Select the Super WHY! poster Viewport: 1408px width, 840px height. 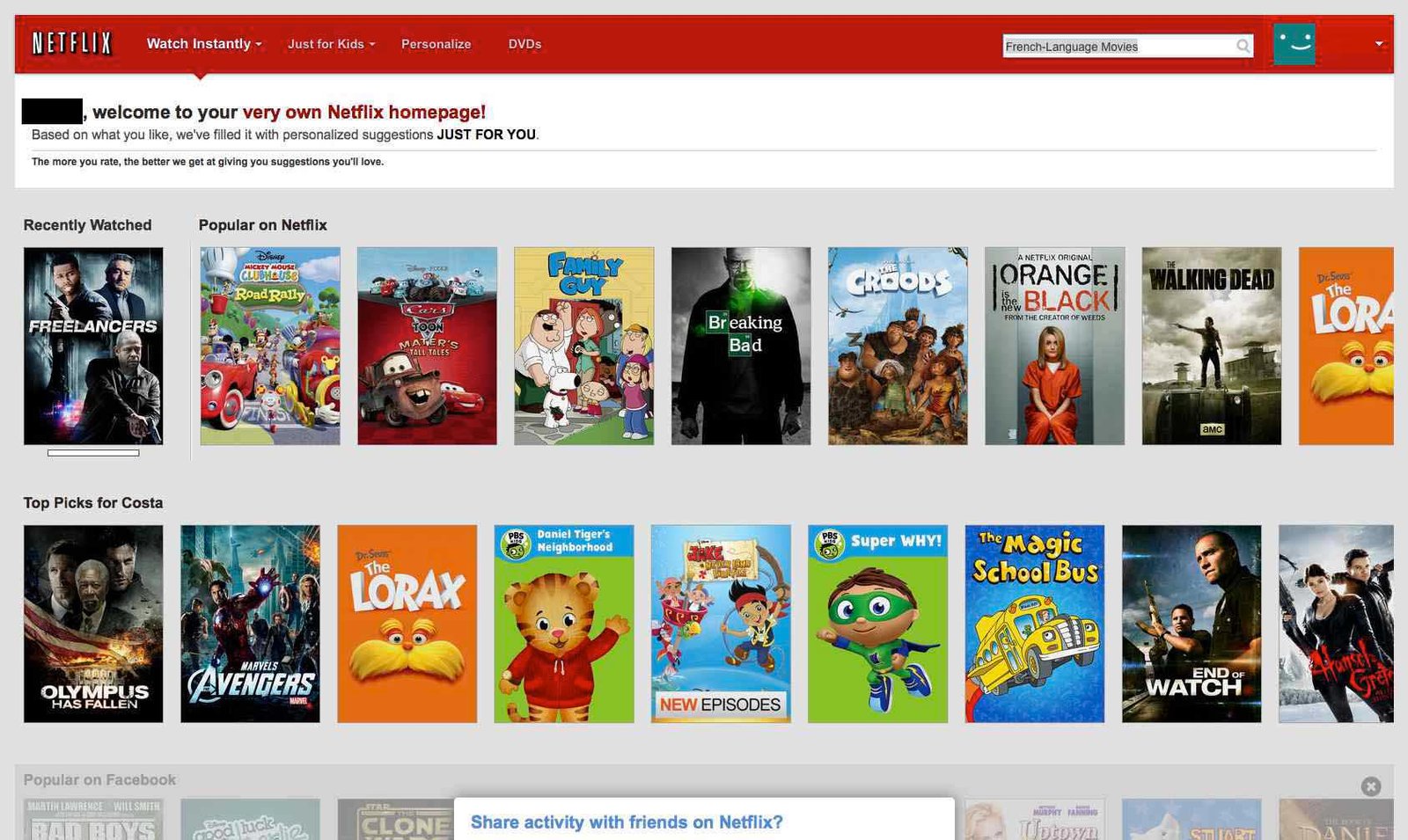pyautogui.click(x=878, y=624)
